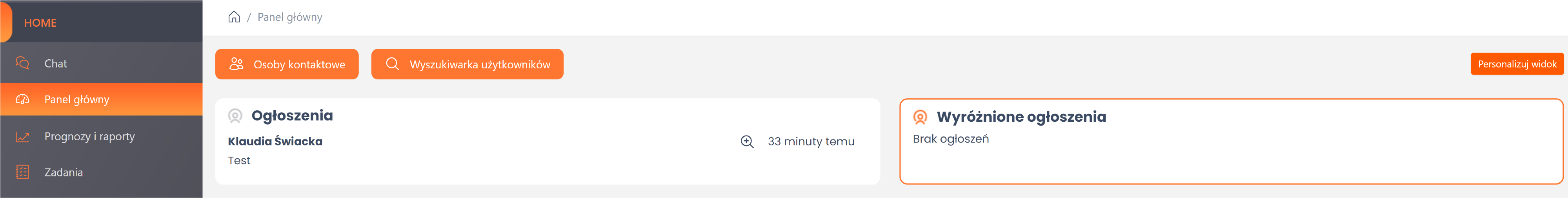This screenshot has width=1568, height=198.
Task: Click the Ogłoszenia section badge icon
Action: pos(235,116)
